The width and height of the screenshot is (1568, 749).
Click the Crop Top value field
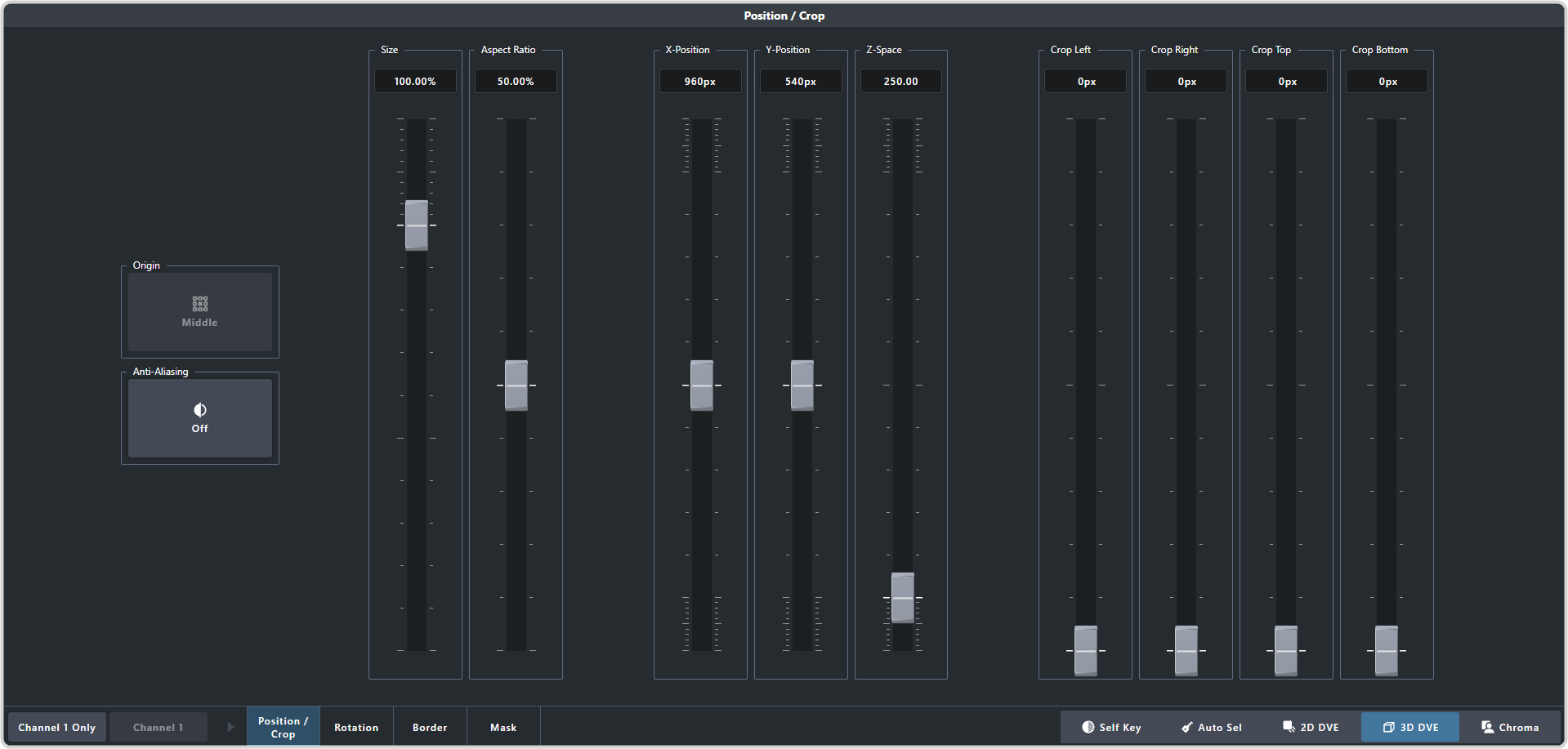[x=1287, y=81]
